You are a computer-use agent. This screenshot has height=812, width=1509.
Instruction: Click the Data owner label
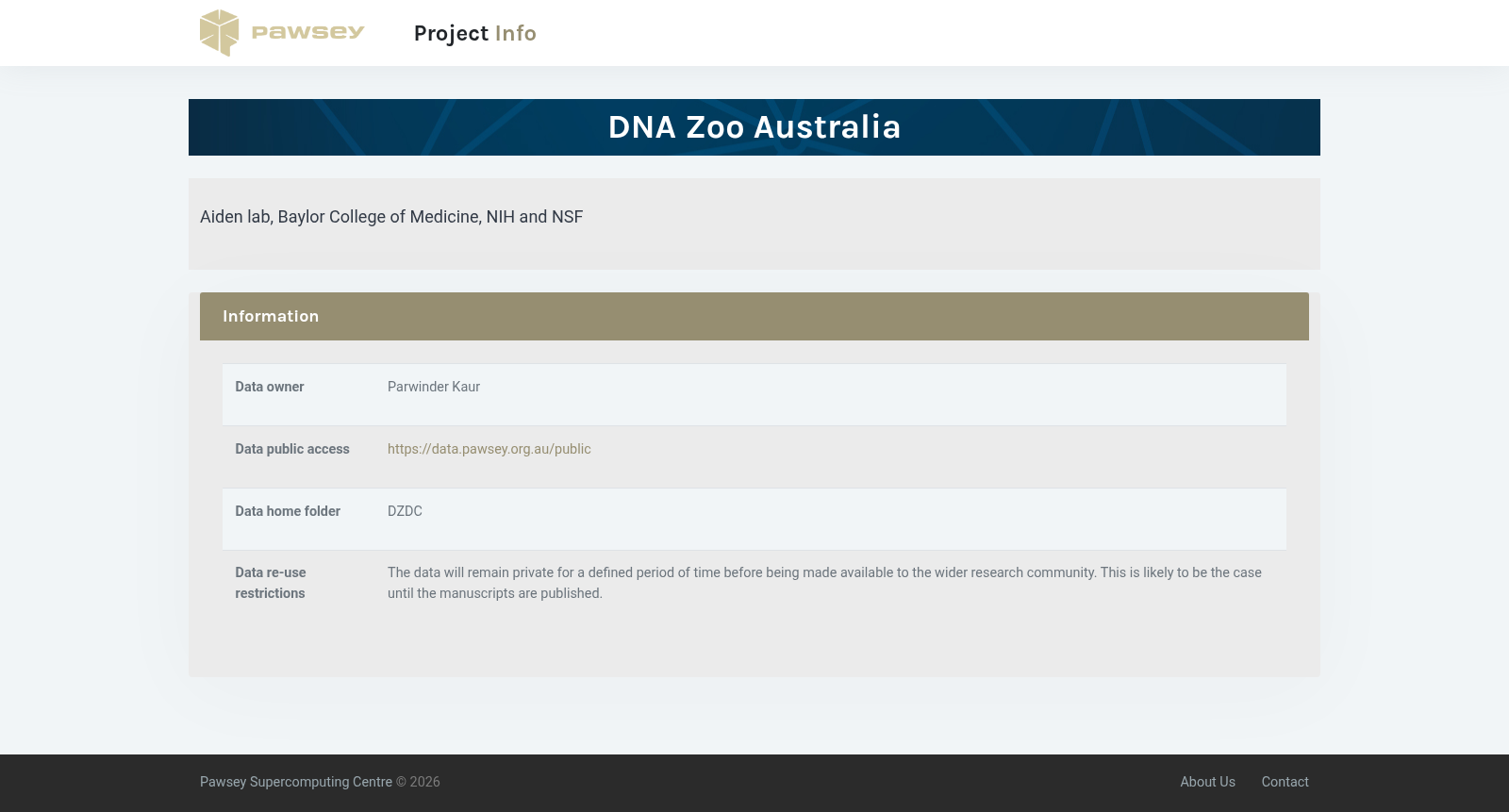(x=270, y=387)
